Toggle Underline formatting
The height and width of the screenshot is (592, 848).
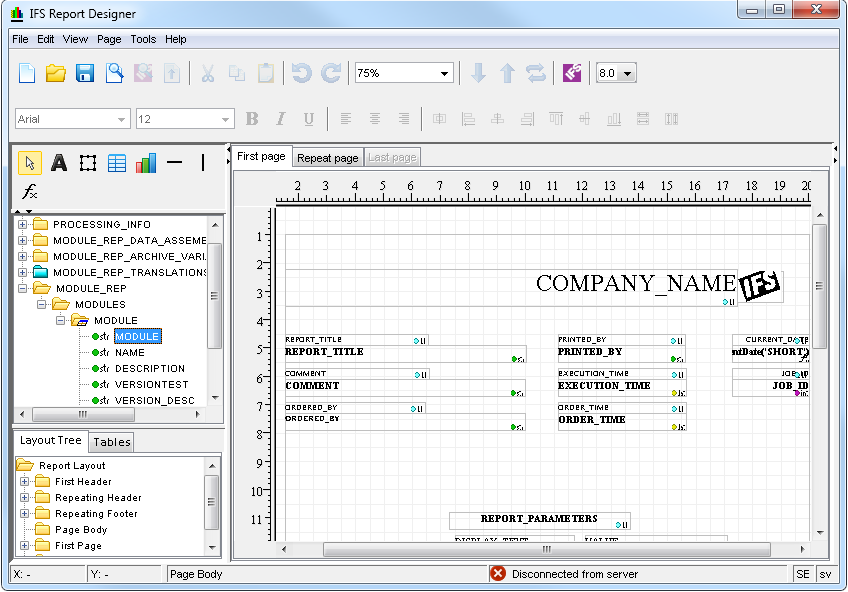point(309,119)
